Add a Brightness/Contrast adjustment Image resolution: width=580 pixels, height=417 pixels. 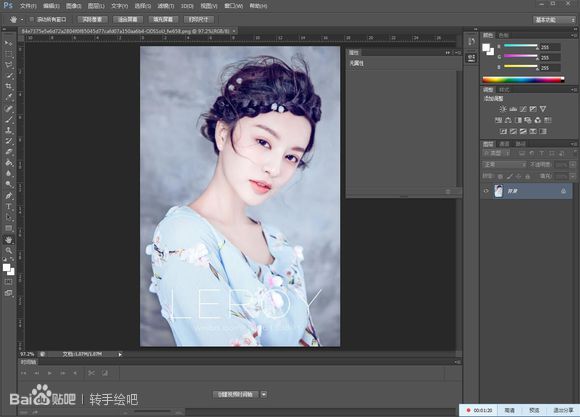503,109
